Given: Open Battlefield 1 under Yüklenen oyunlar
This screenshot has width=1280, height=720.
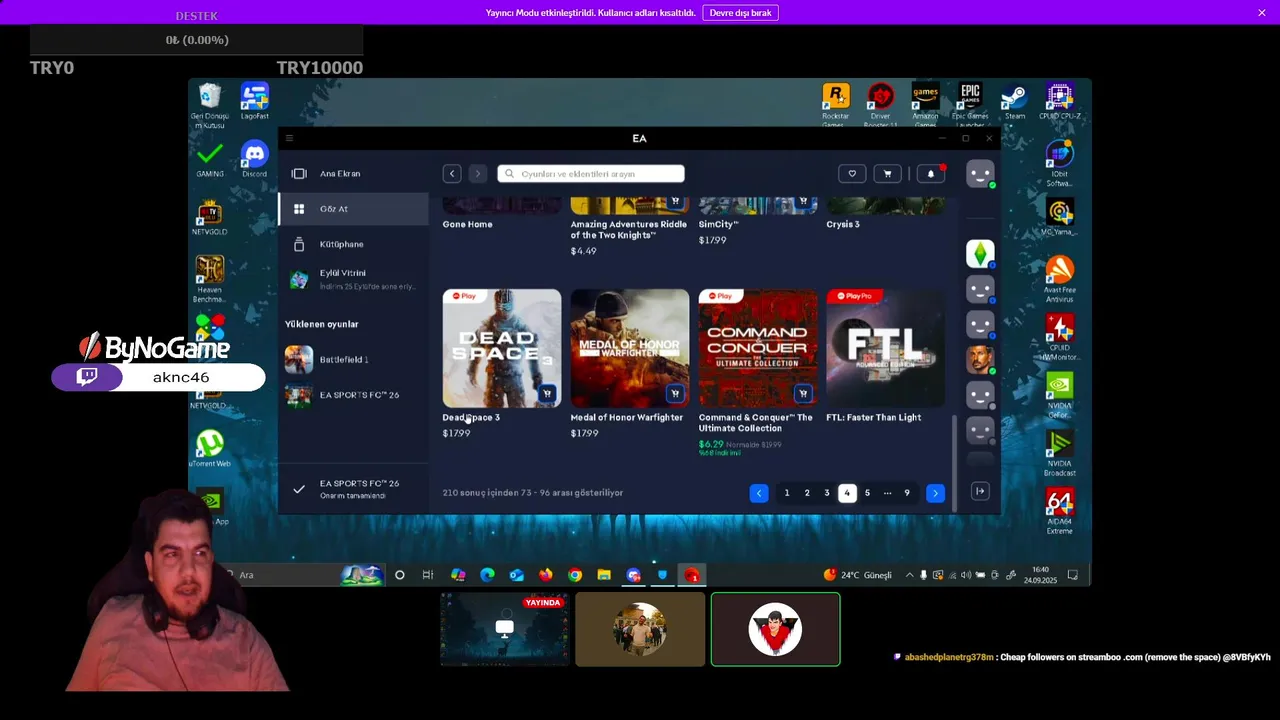Looking at the screenshot, I should 354,359.
